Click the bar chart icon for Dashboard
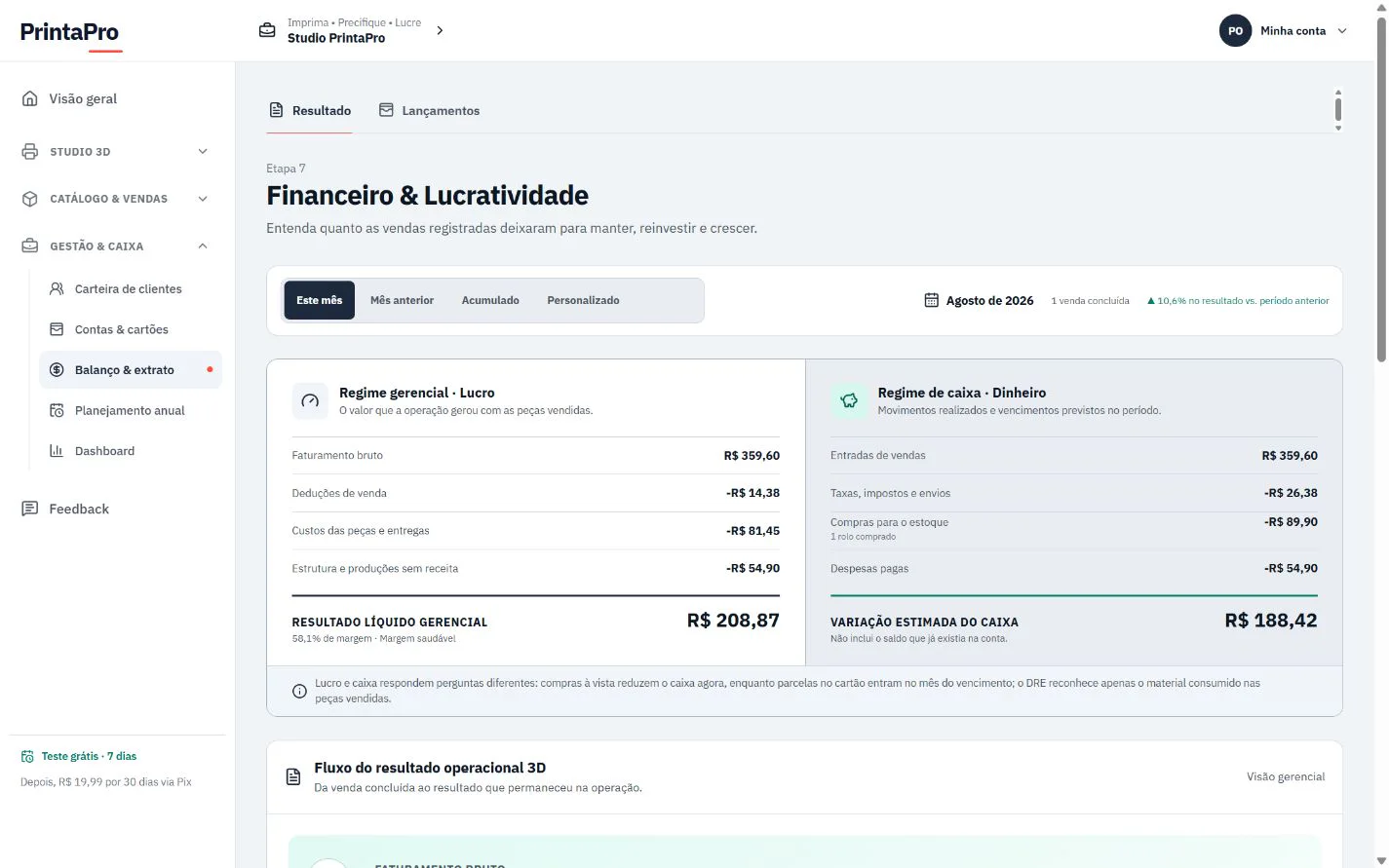Image resolution: width=1389 pixels, height=868 pixels. [x=57, y=450]
